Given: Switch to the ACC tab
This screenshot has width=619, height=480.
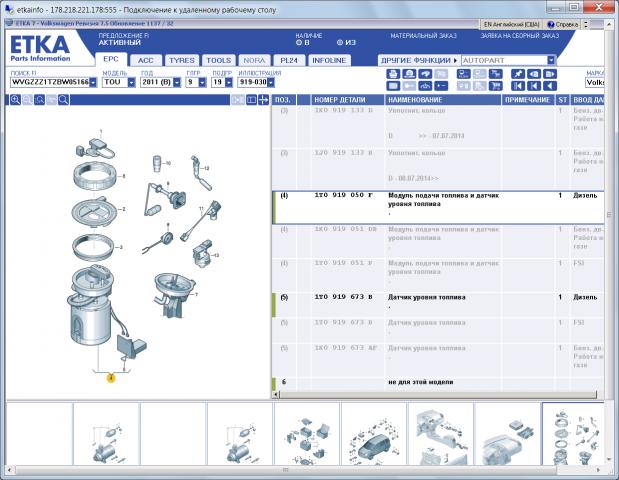Looking at the screenshot, I should [x=146, y=60].
